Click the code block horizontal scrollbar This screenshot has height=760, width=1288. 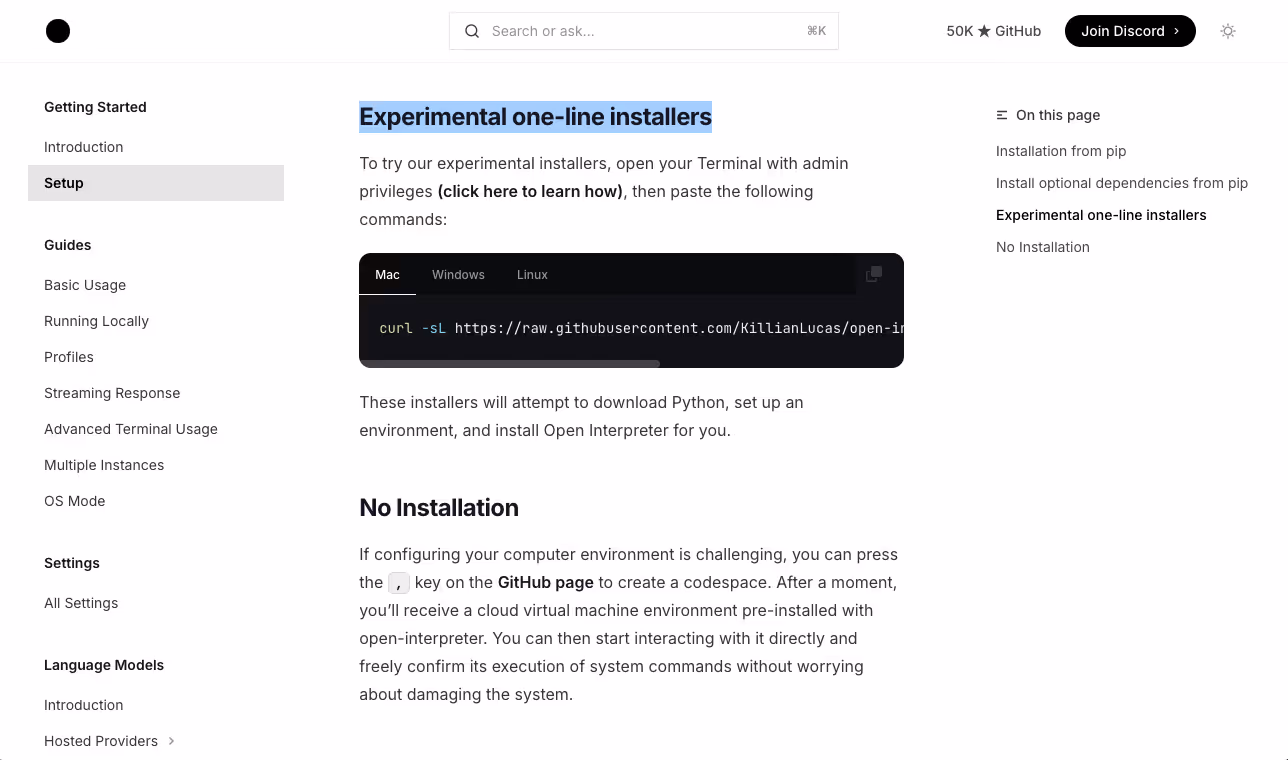click(x=510, y=364)
